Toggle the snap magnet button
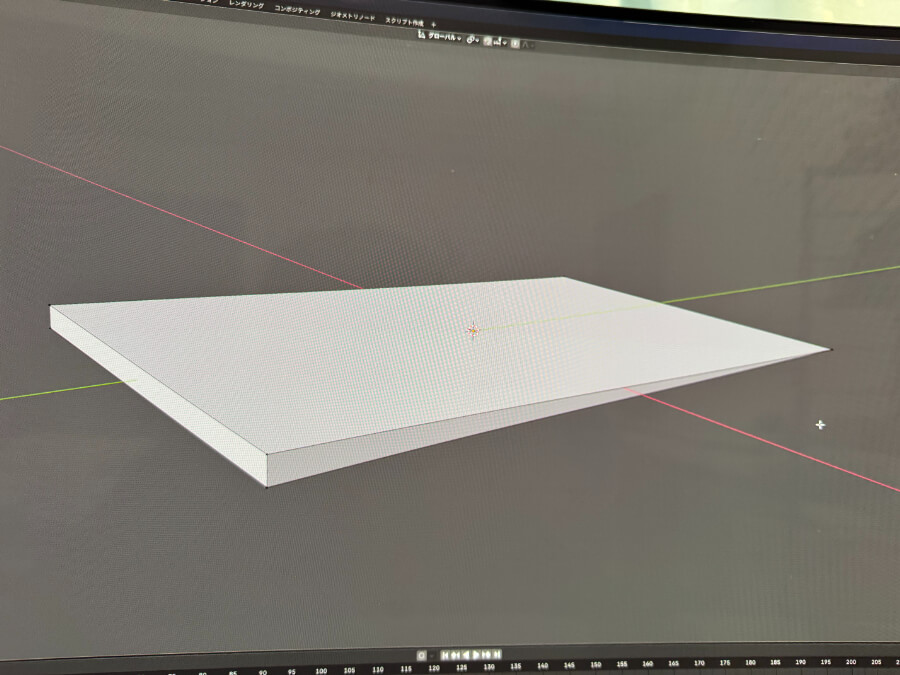900x675 pixels. click(489, 42)
